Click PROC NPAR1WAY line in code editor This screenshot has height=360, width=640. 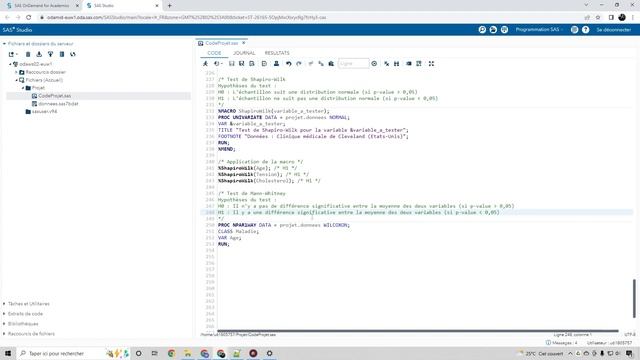point(284,225)
